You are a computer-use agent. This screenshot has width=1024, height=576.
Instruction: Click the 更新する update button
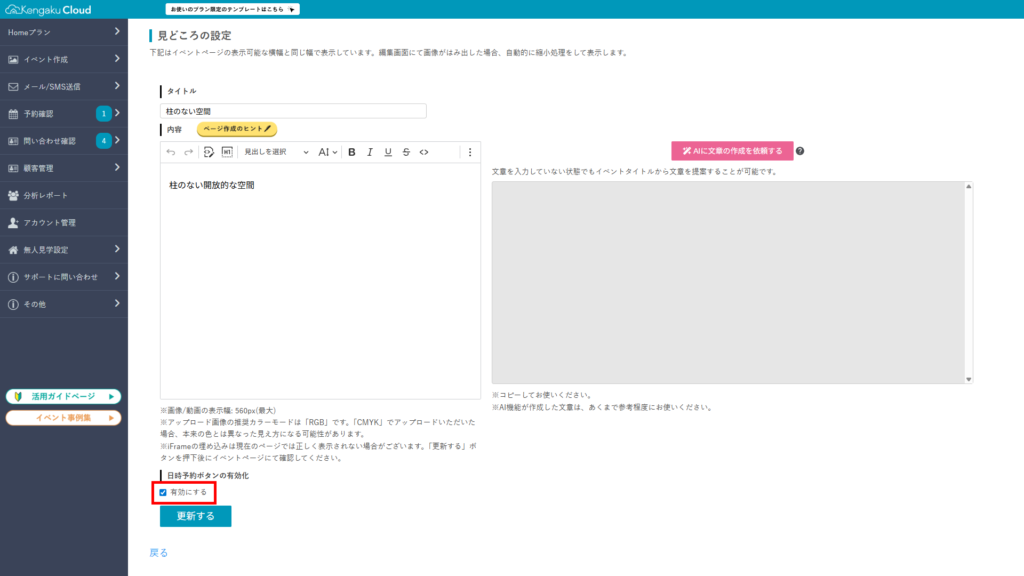point(194,518)
